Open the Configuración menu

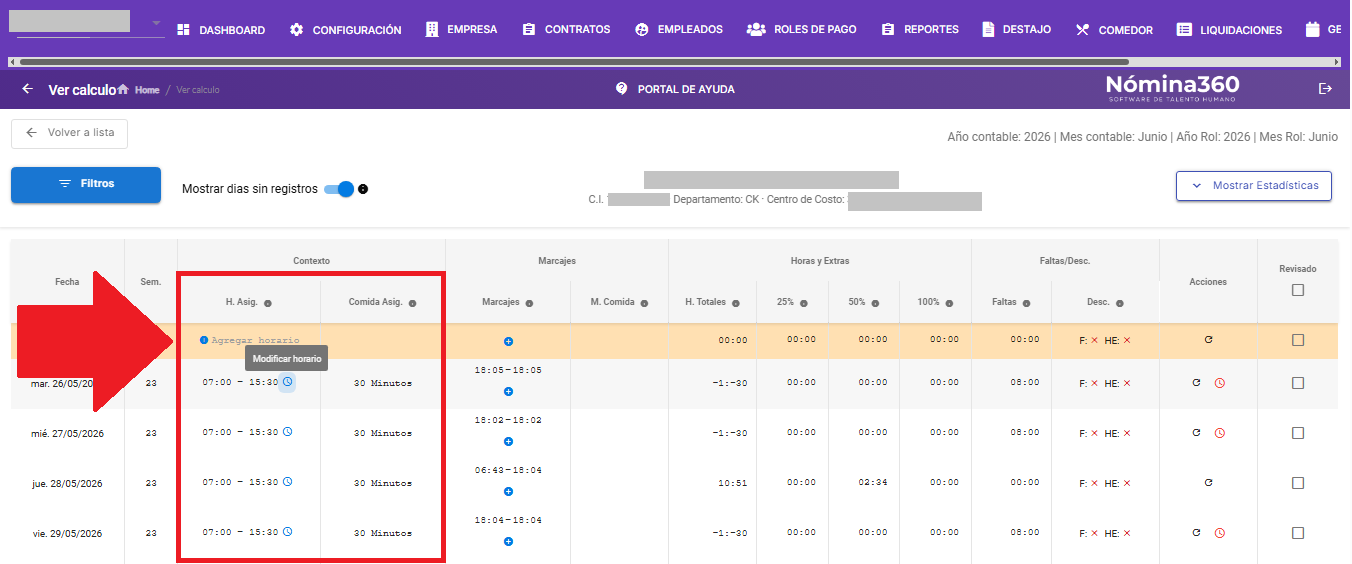point(345,30)
